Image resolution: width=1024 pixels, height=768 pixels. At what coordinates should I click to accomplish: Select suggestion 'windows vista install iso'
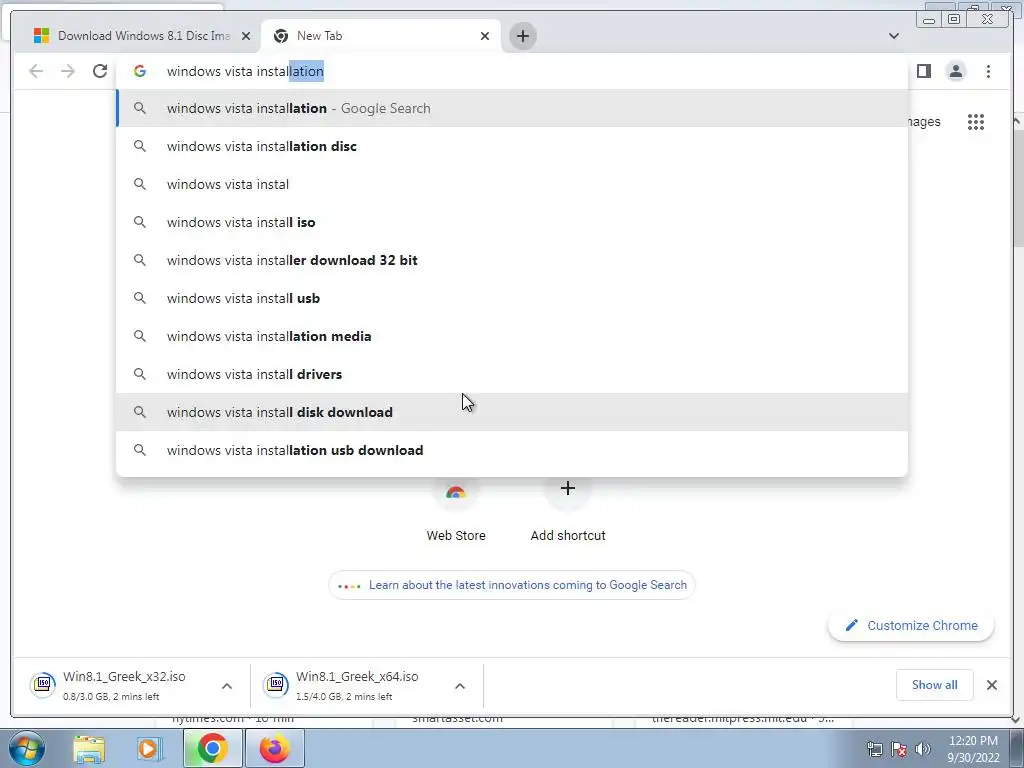[512, 222]
